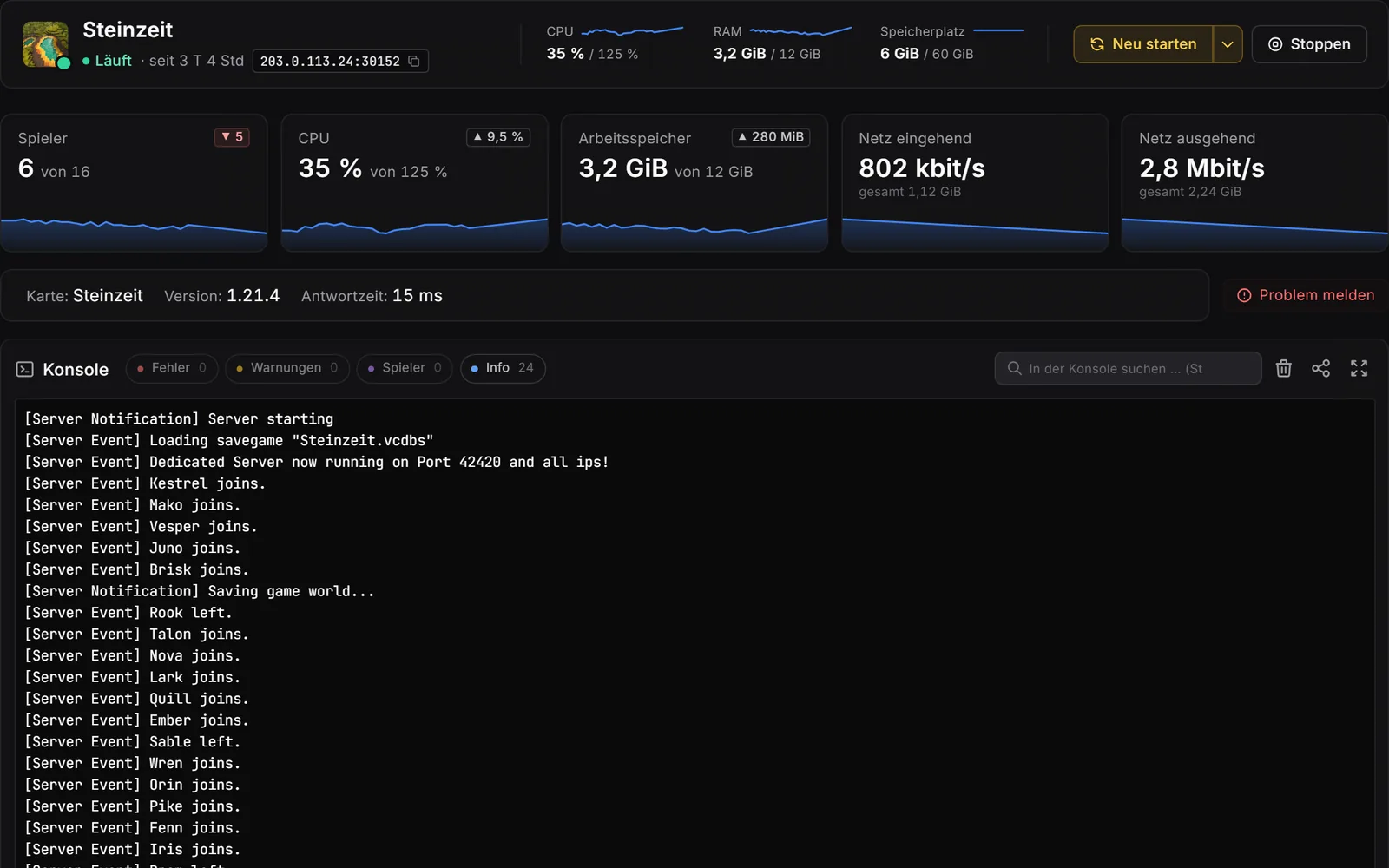Clear the console with the trash icon
The image size is (1389, 868).
coord(1284,368)
